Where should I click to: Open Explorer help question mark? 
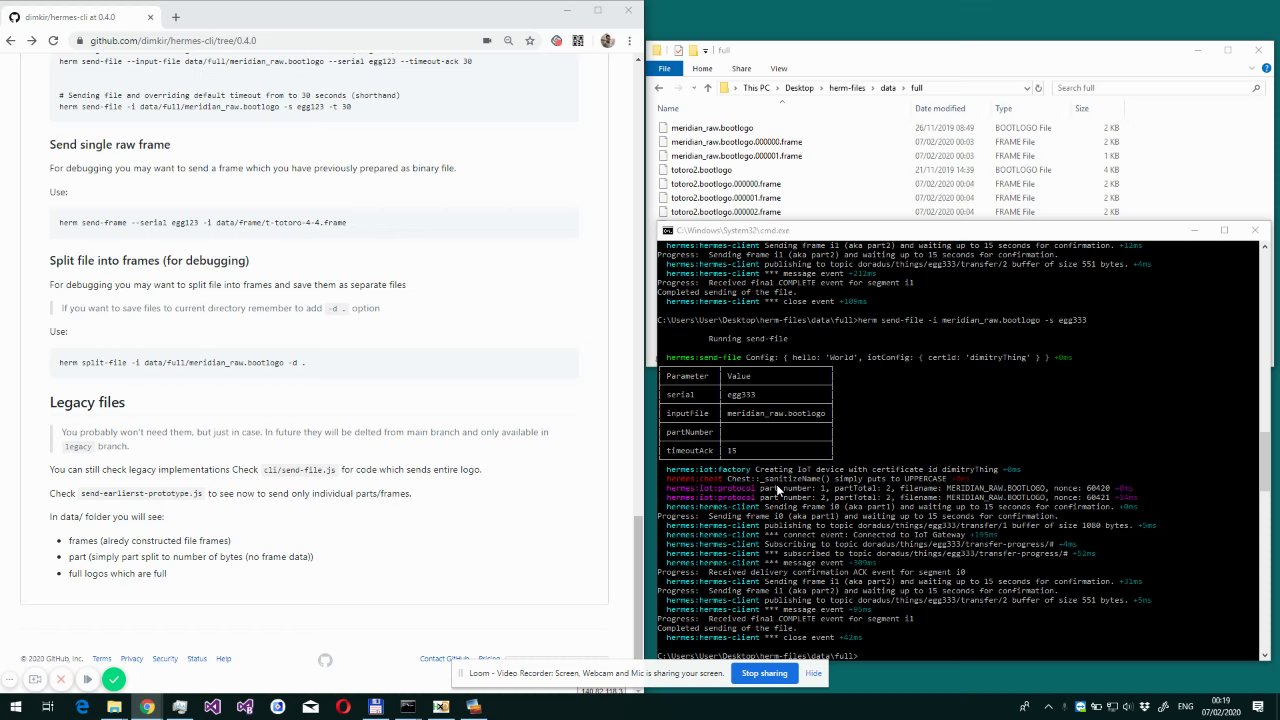(1266, 68)
